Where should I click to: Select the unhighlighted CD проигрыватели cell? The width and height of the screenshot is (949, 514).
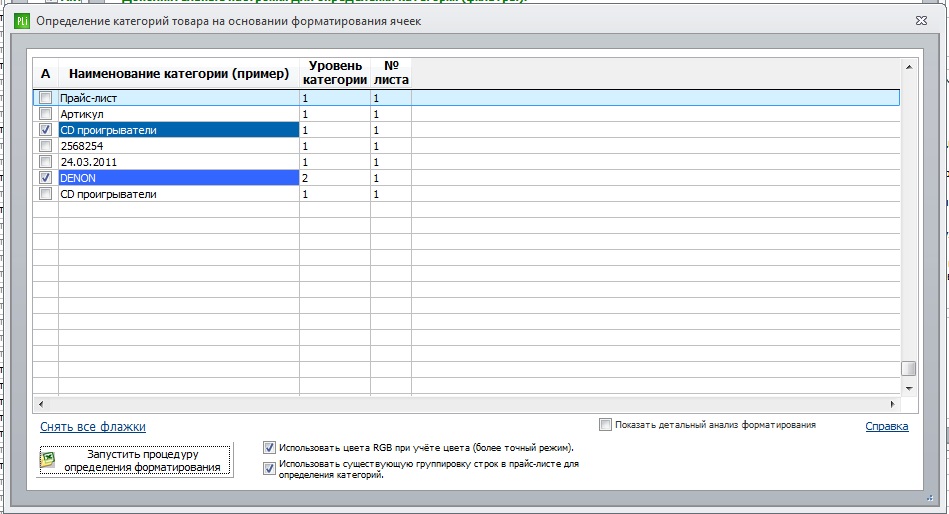click(x=179, y=194)
